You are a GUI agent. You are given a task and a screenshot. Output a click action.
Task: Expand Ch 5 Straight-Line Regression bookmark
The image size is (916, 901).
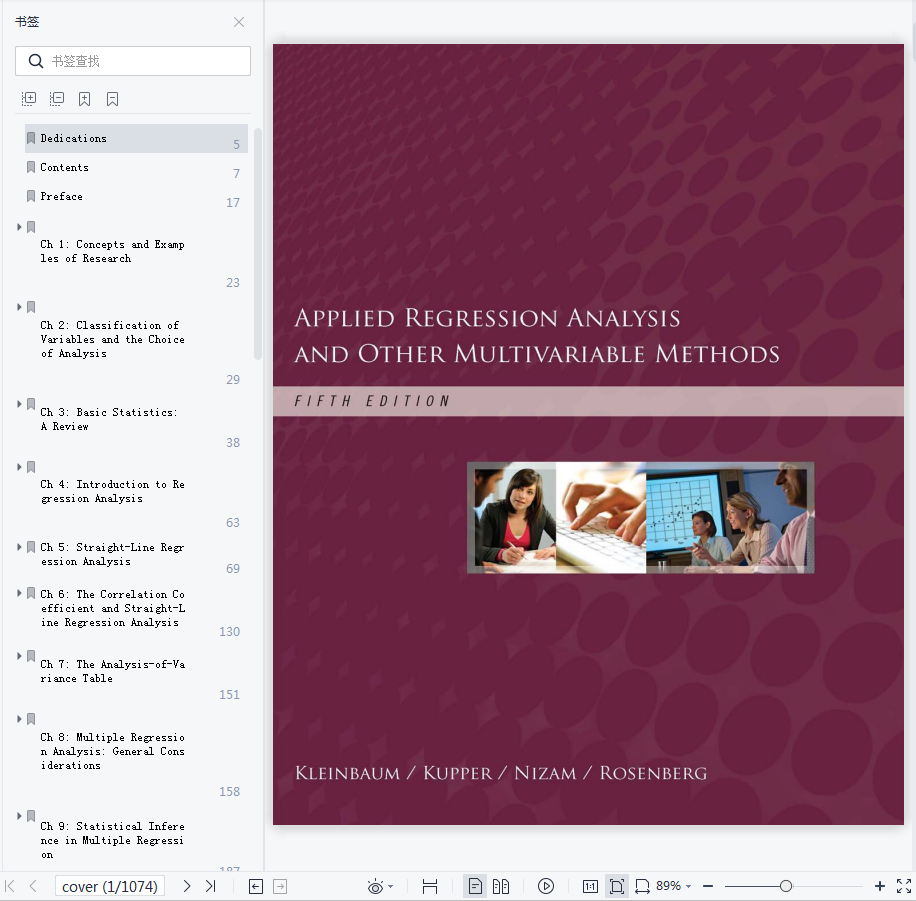pyautogui.click(x=19, y=547)
